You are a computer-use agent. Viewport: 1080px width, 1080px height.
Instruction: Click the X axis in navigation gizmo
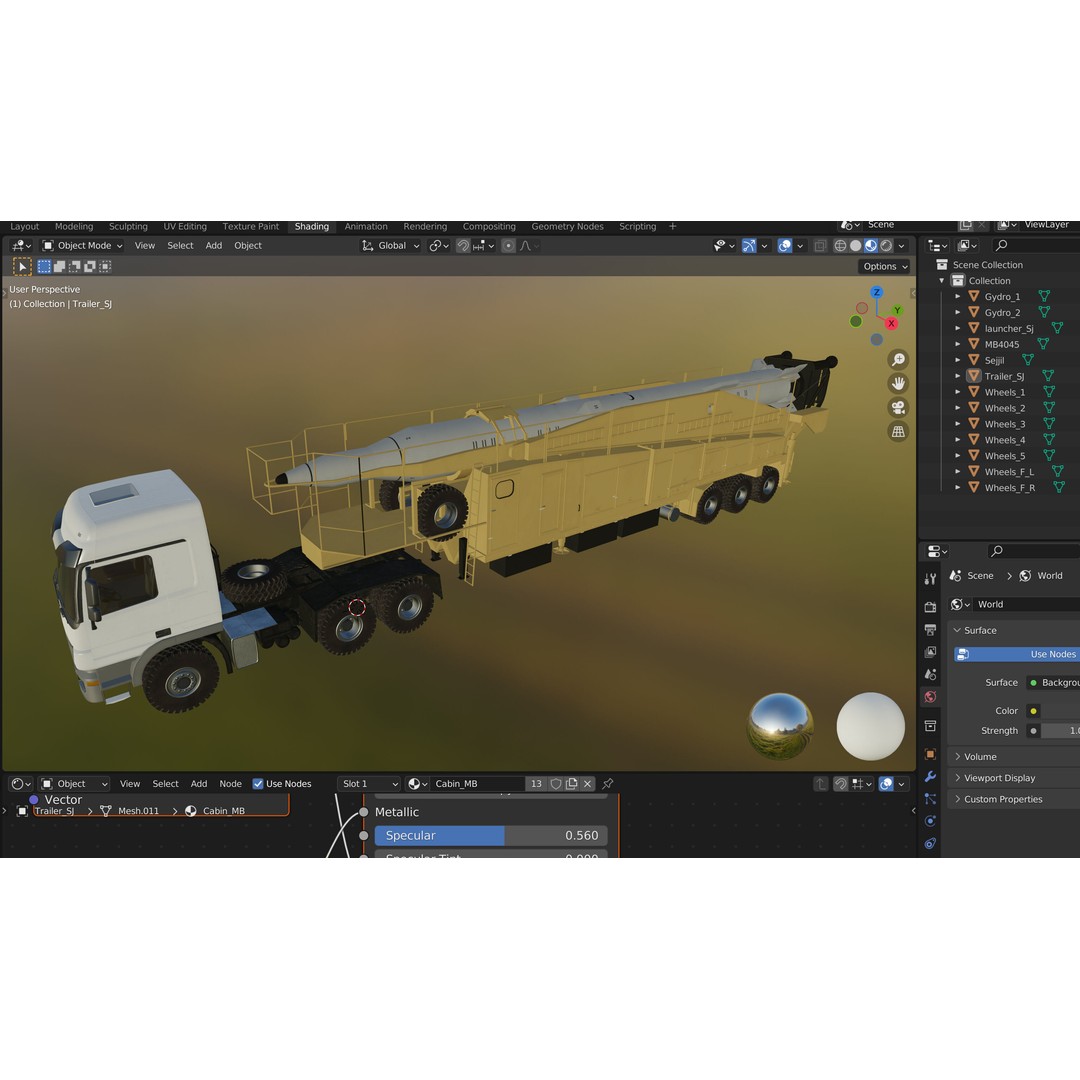coord(891,323)
